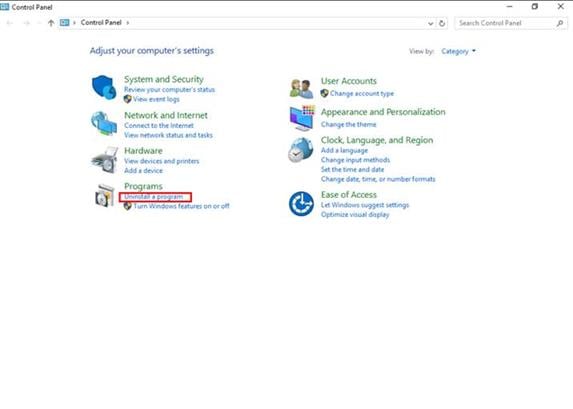Go up one level with up arrow

pos(51,23)
